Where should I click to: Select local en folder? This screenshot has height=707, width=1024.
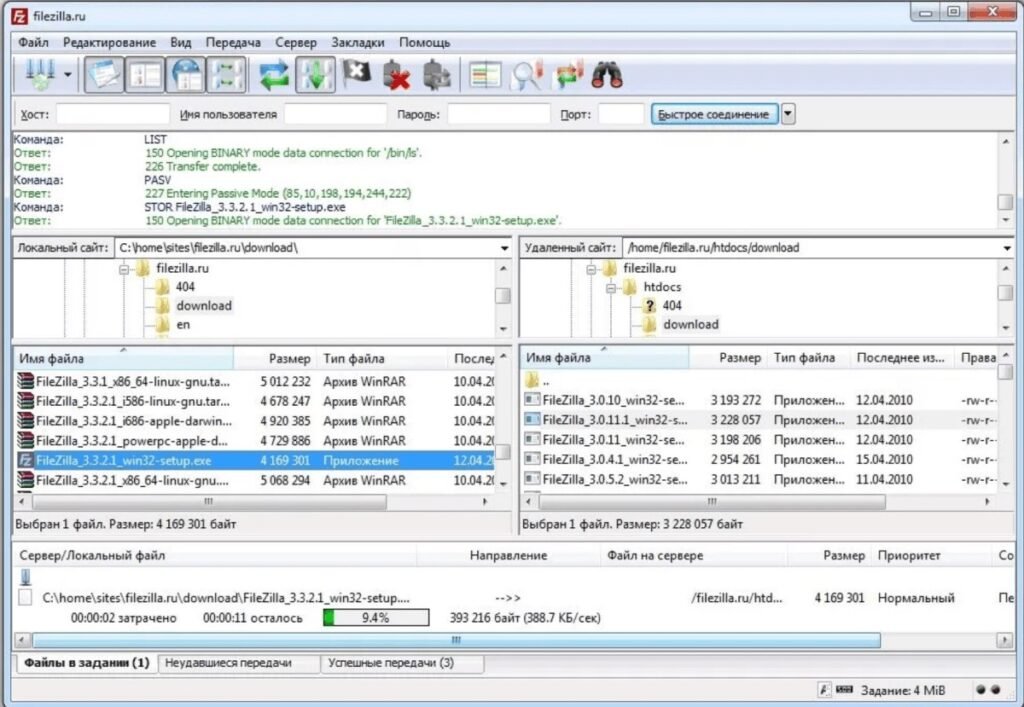point(183,324)
